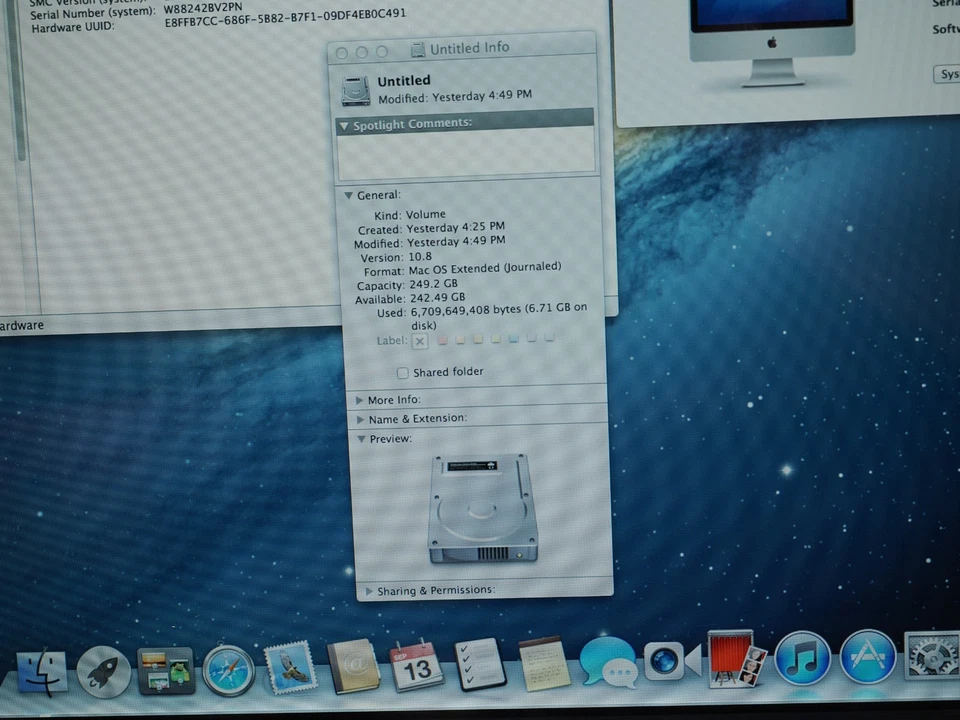Launch Launchpad
This screenshot has width=960, height=720.
click(x=103, y=670)
